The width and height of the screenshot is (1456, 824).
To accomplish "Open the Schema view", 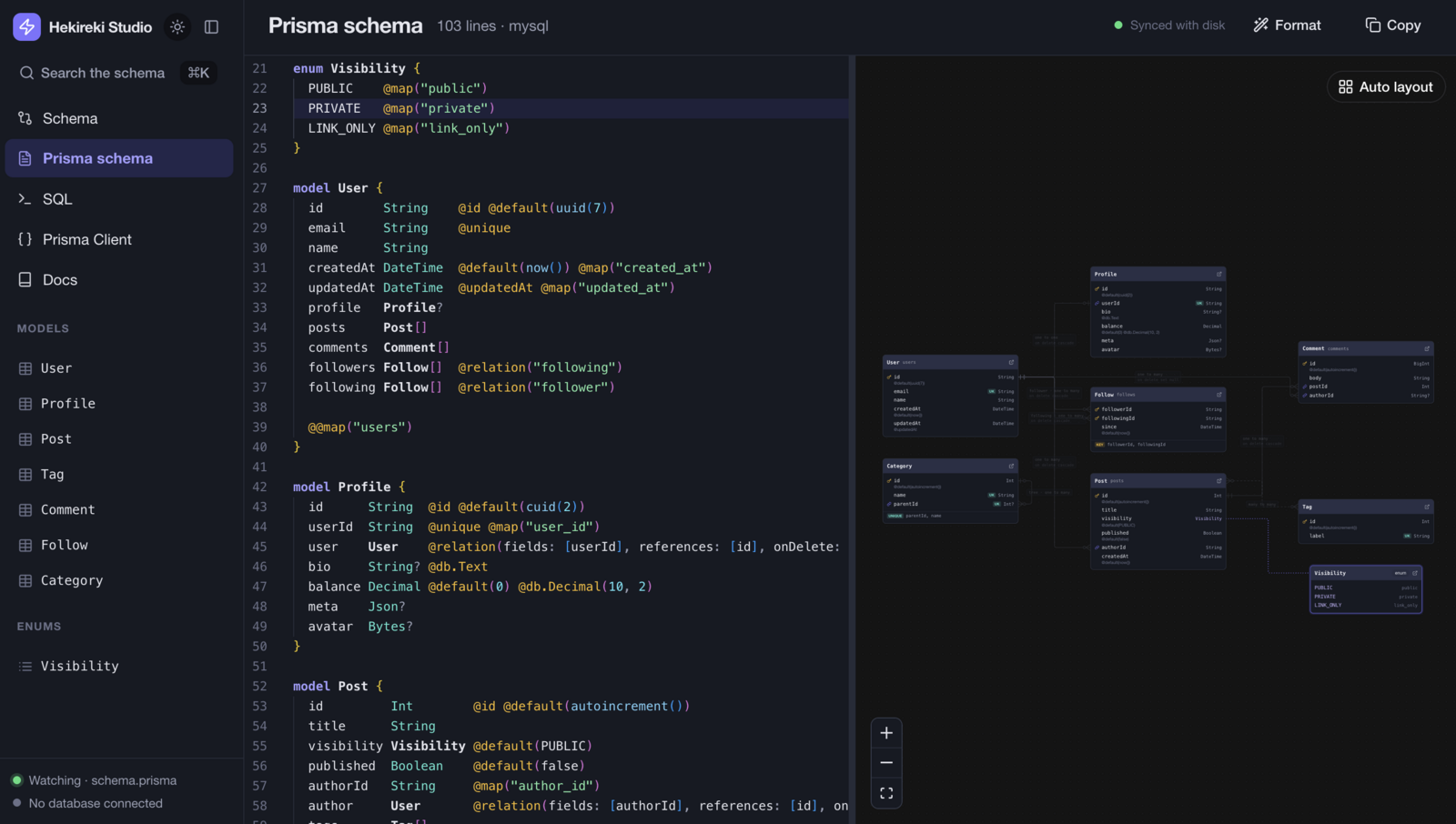I will point(119,118).
